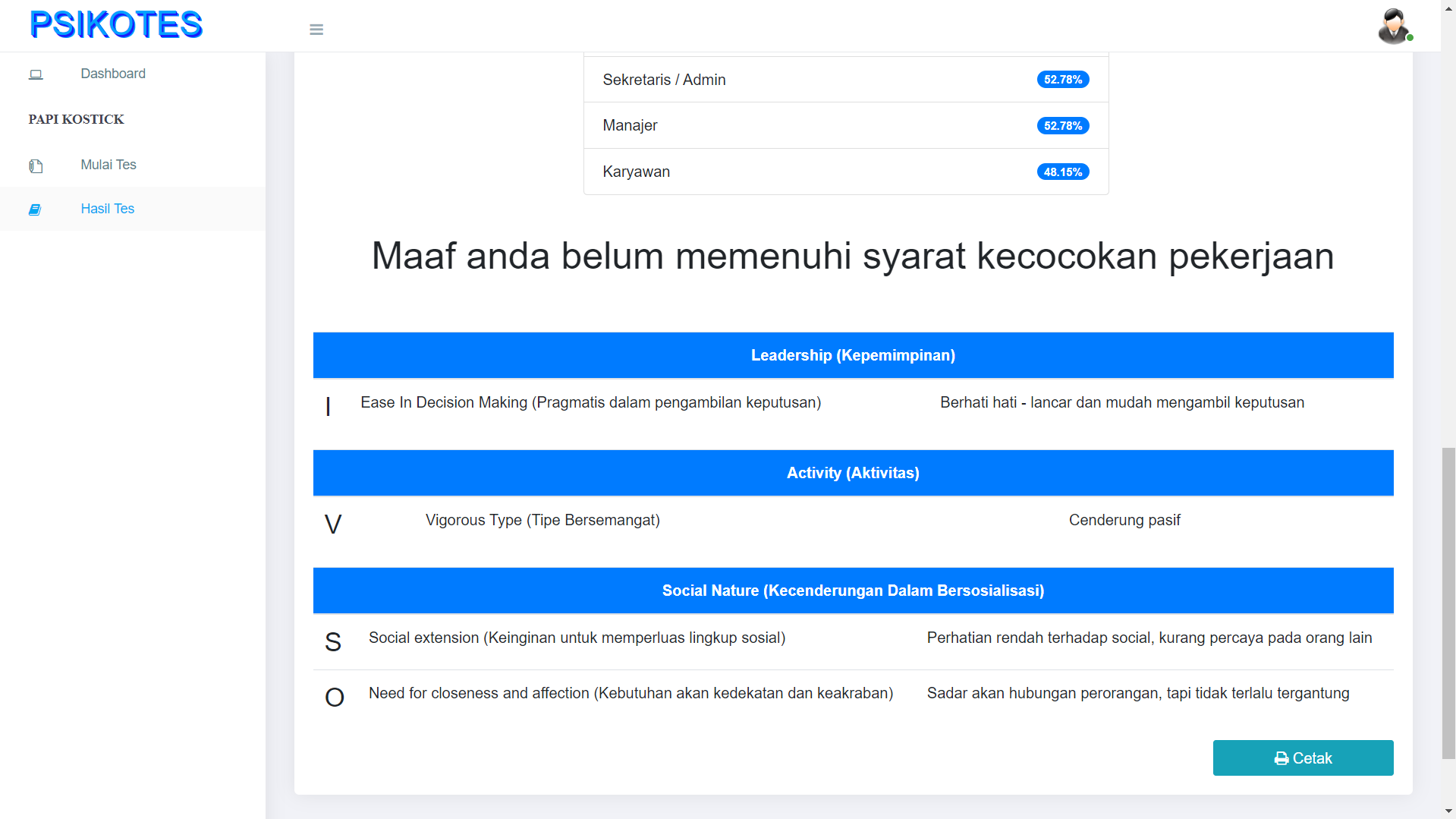Click the PSIKOTES logo
Image resolution: width=1456 pixels, height=819 pixels.
coord(117,25)
